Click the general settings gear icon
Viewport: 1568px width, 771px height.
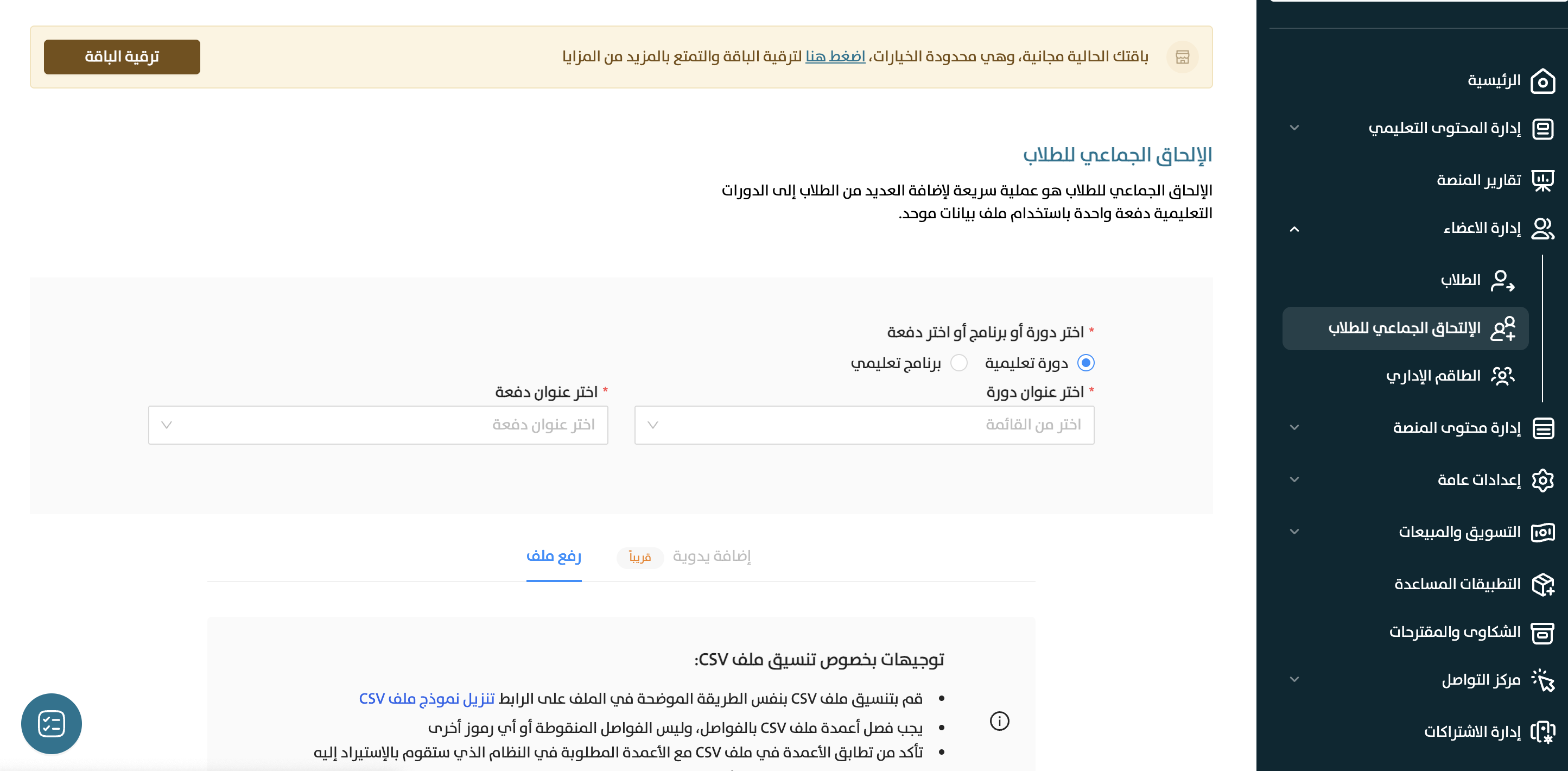[1542, 480]
